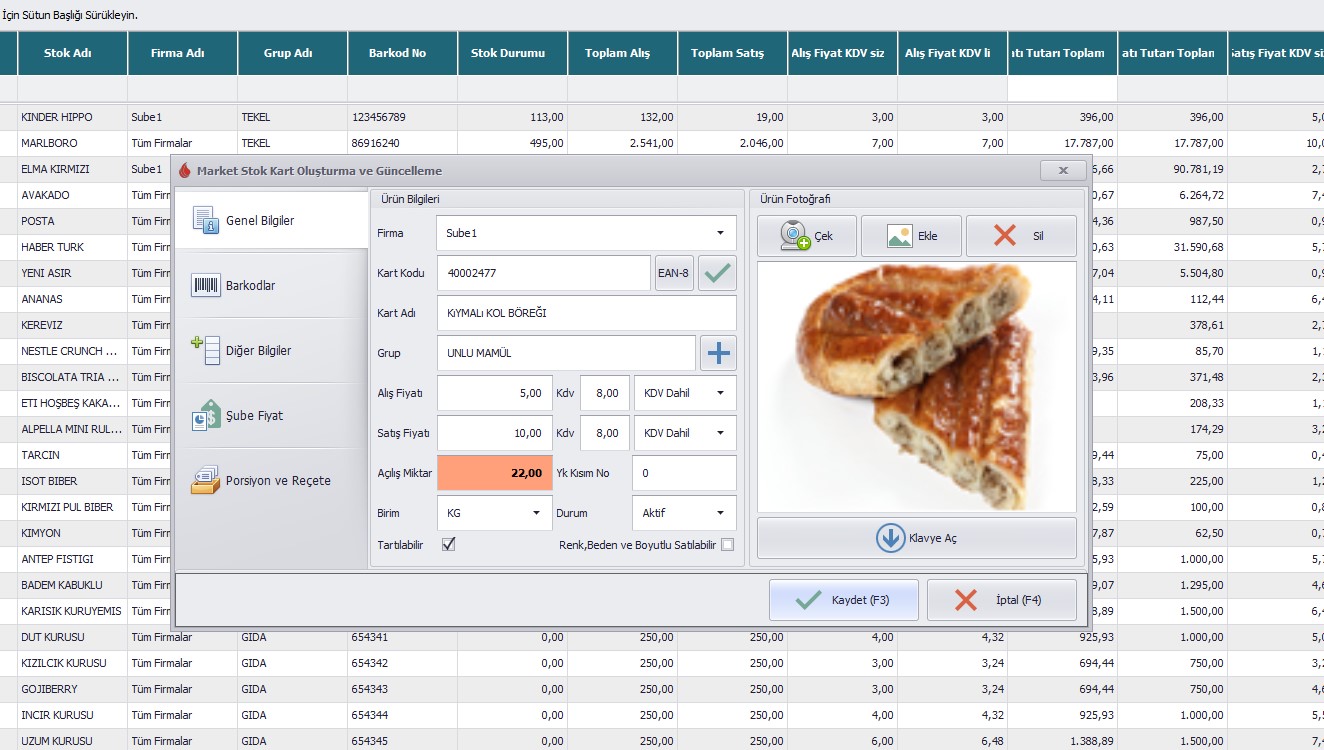Viewport: 1324px width, 750px height.
Task: Click the Ekle add image icon
Action: pyautogui.click(x=900, y=237)
